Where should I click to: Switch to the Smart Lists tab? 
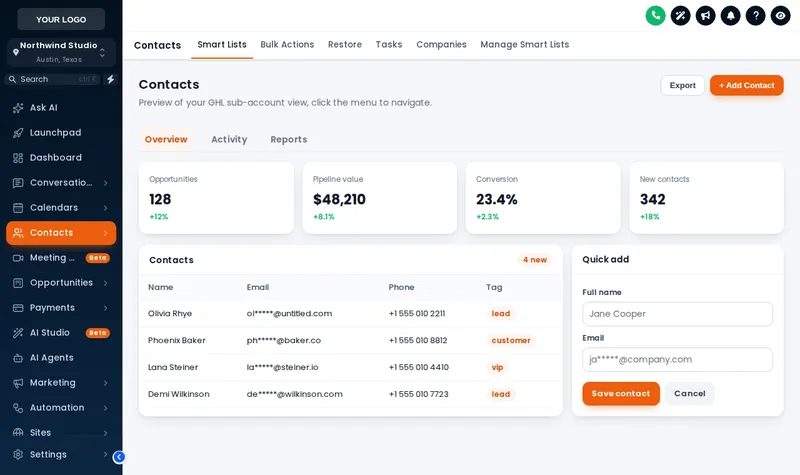tap(222, 45)
